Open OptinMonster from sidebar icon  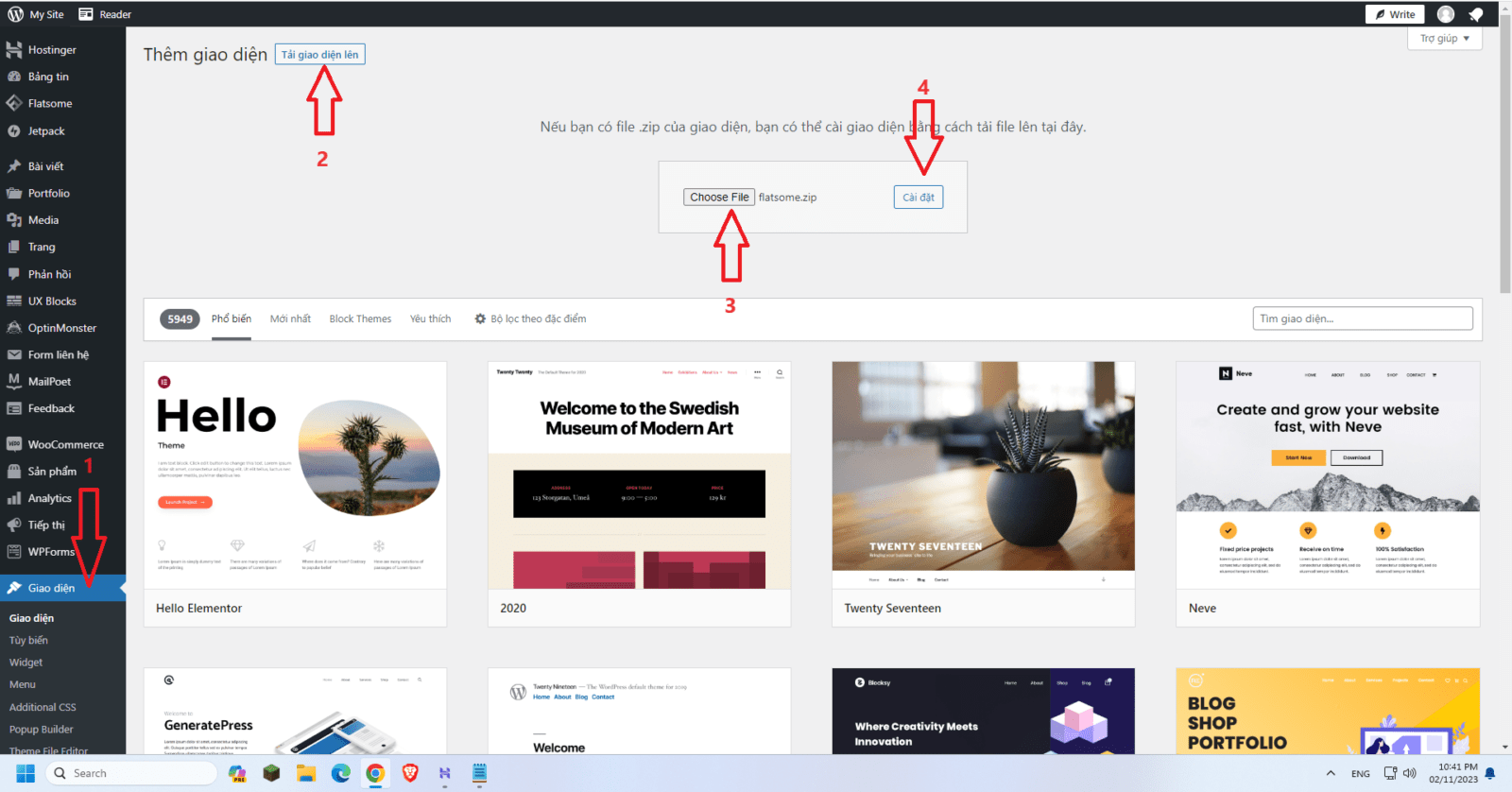click(14, 328)
